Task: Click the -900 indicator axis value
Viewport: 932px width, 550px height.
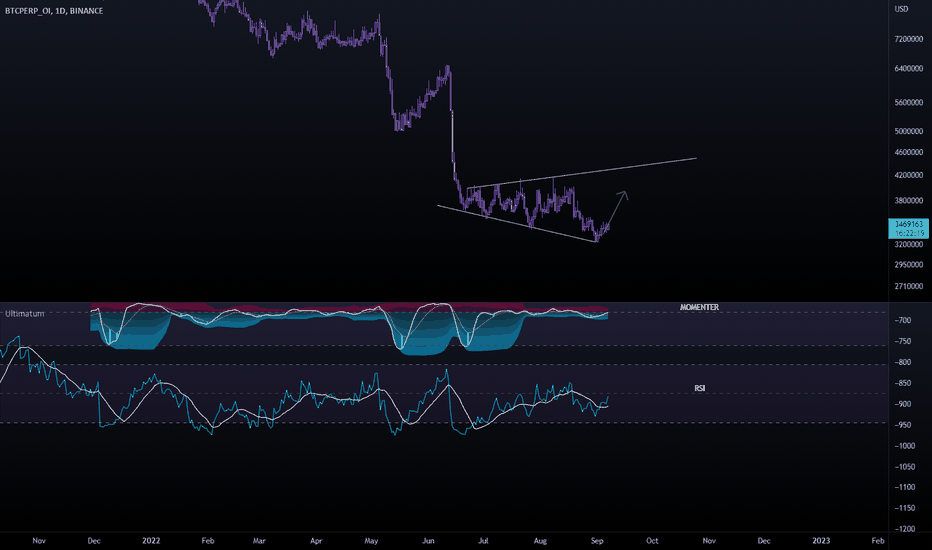Action: click(903, 404)
